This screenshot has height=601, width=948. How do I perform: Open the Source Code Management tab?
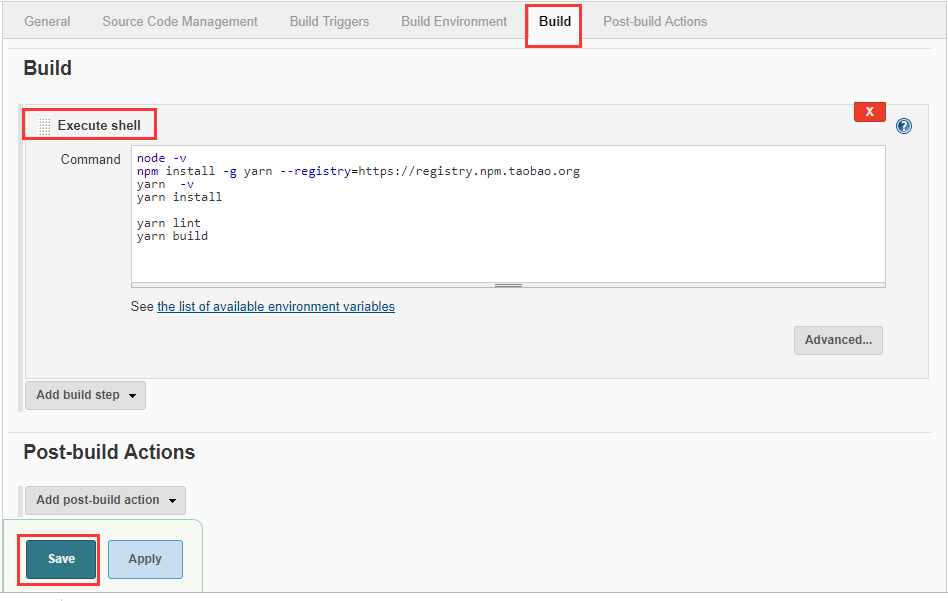point(180,21)
